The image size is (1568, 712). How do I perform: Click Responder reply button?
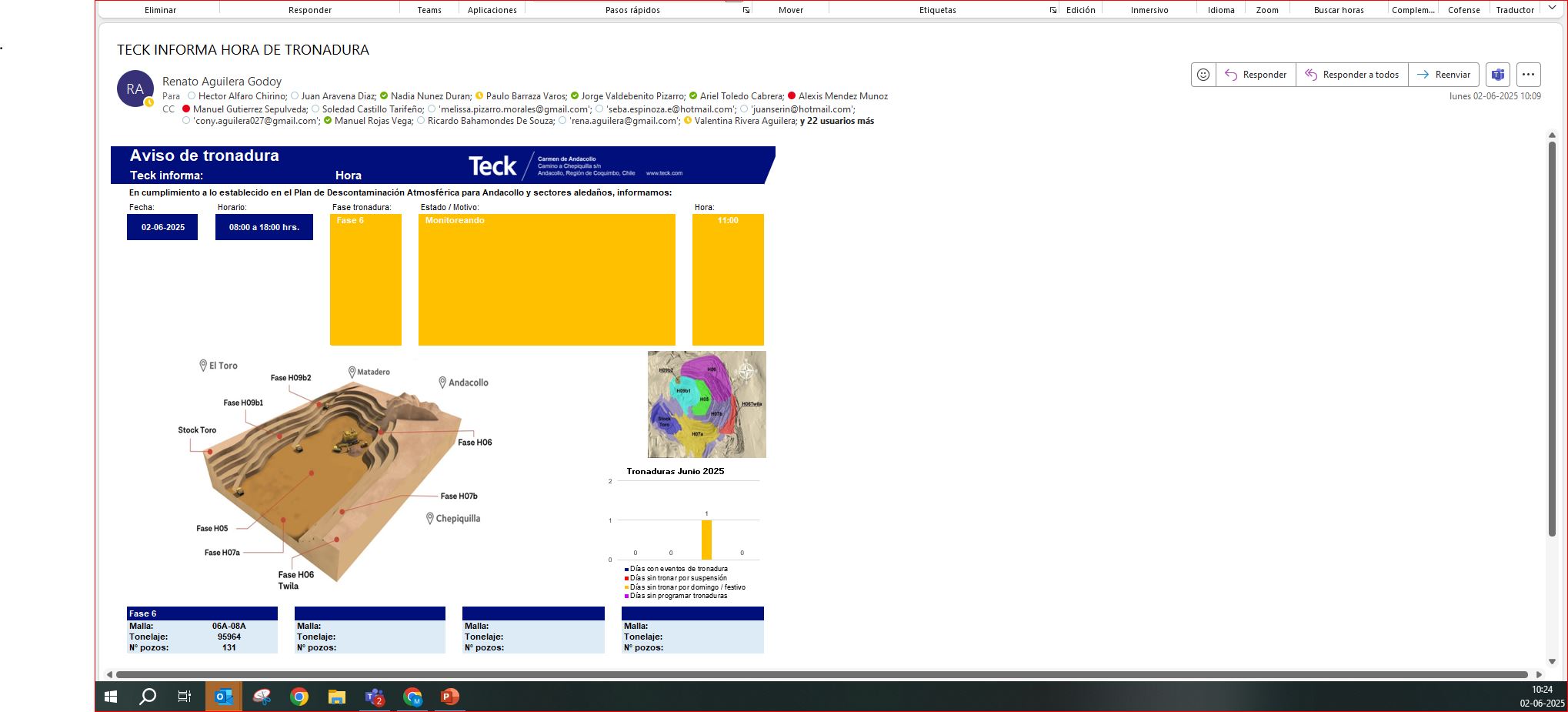point(1256,75)
